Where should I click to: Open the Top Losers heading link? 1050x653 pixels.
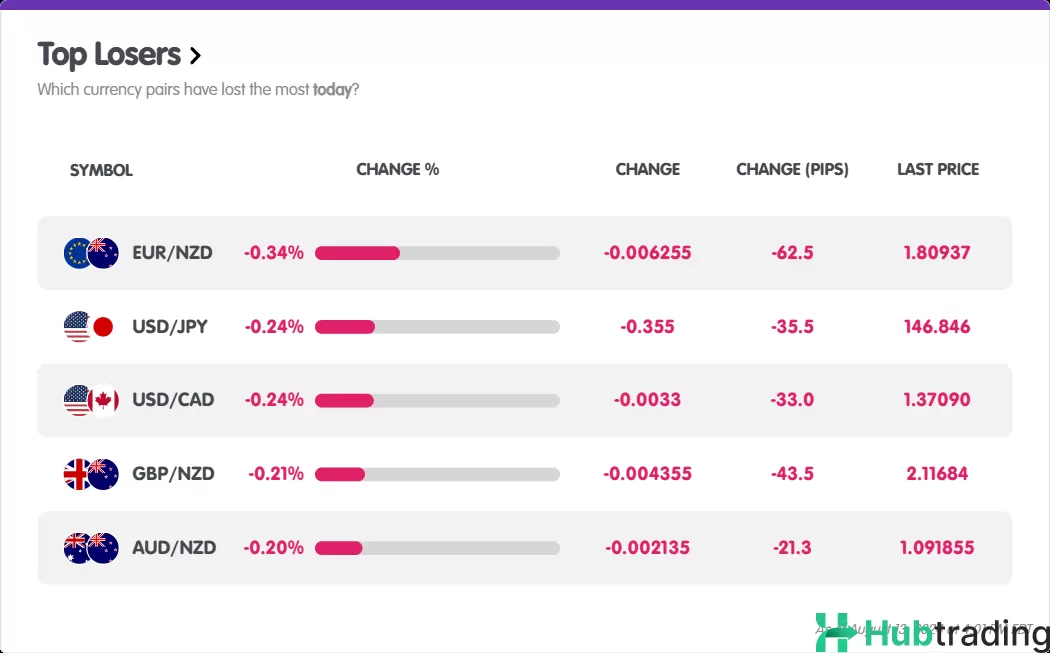tap(109, 54)
